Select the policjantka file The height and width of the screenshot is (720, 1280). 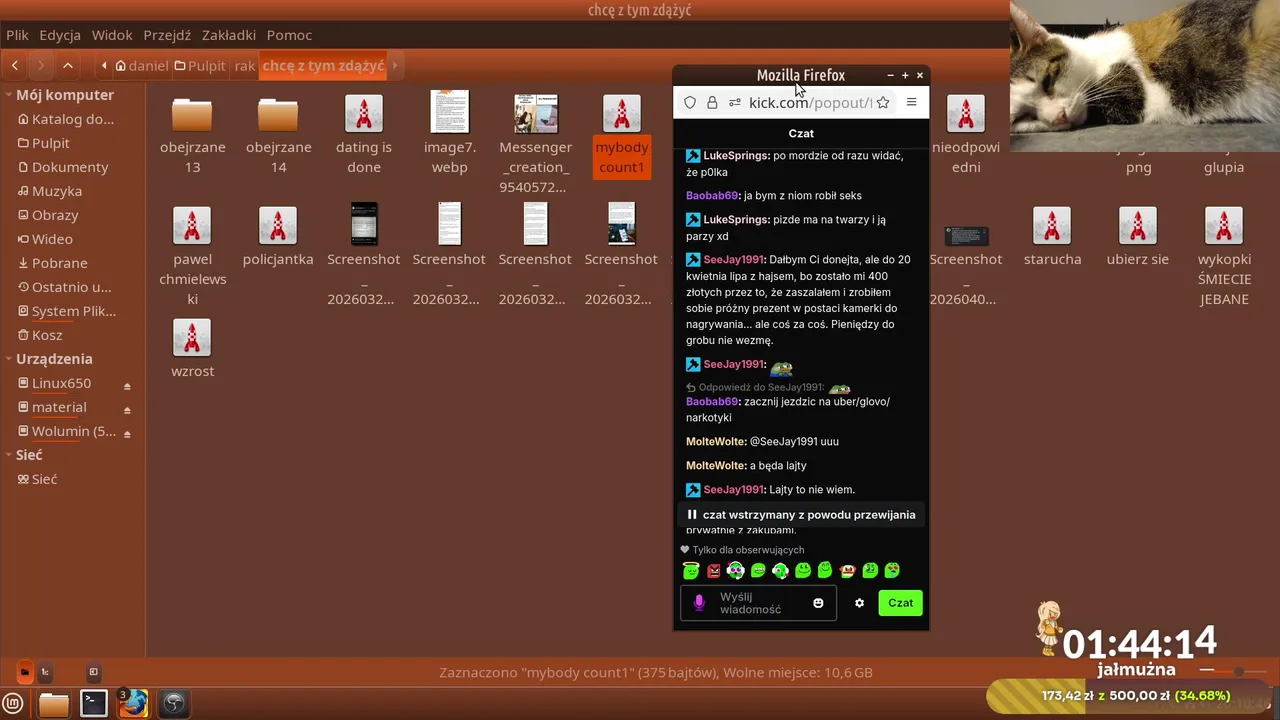click(x=278, y=236)
